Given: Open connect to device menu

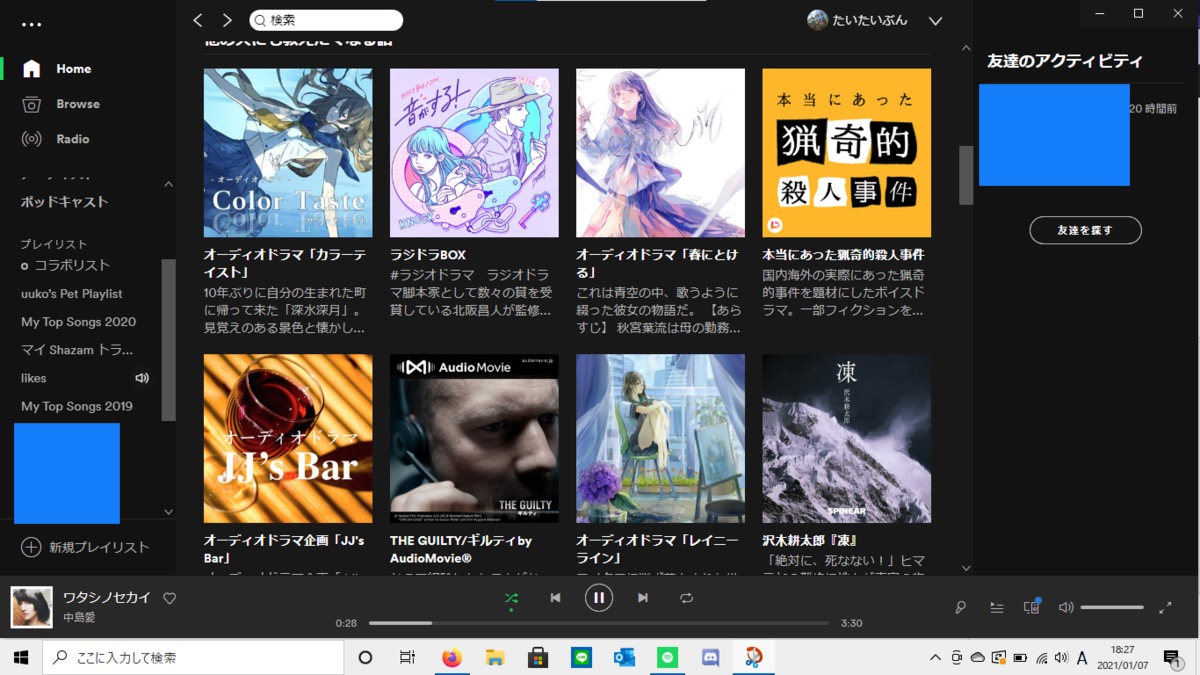Looking at the screenshot, I should [x=1032, y=607].
